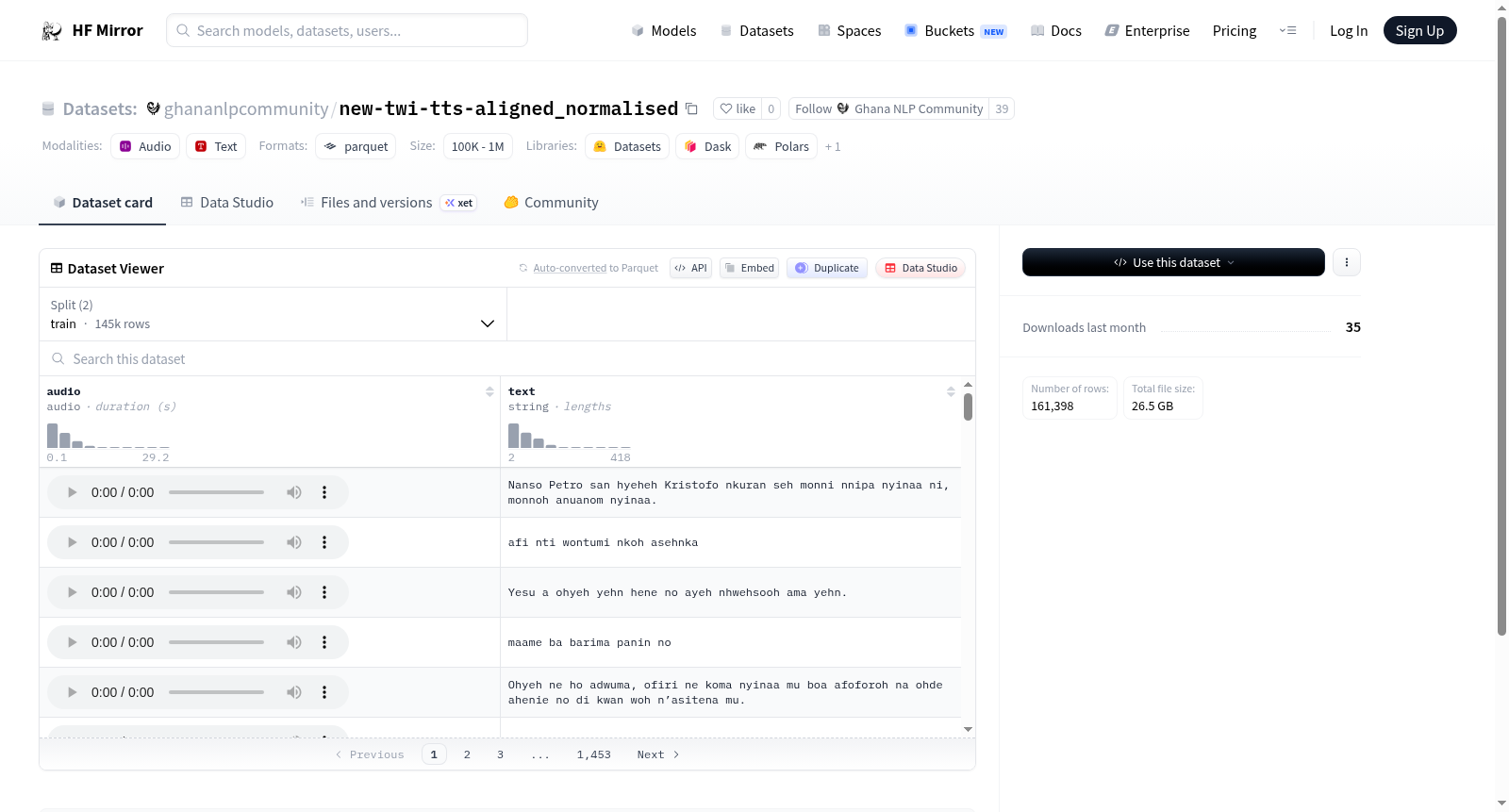Open Docs in the top navigation
This screenshot has height=812, width=1509.
pyautogui.click(x=1056, y=30)
